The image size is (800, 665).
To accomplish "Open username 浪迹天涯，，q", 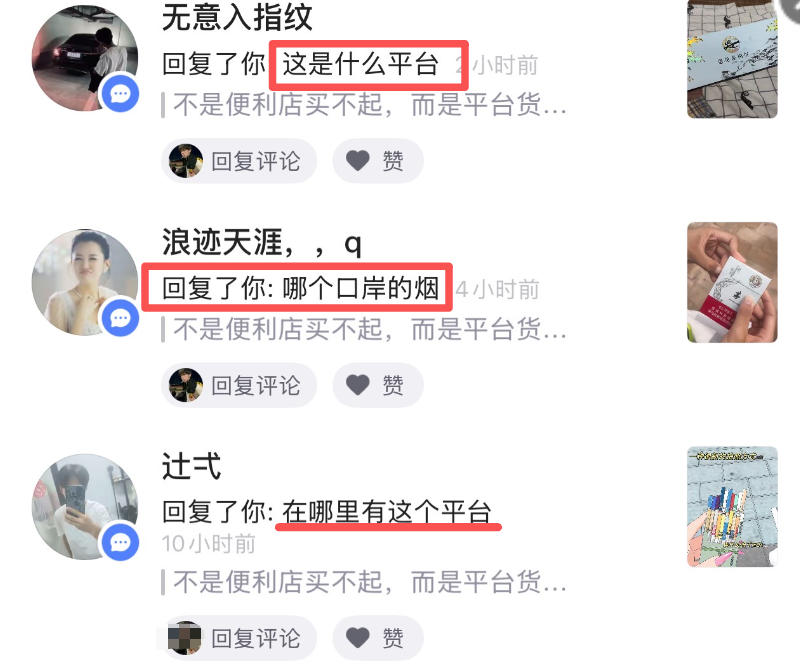I will point(262,242).
